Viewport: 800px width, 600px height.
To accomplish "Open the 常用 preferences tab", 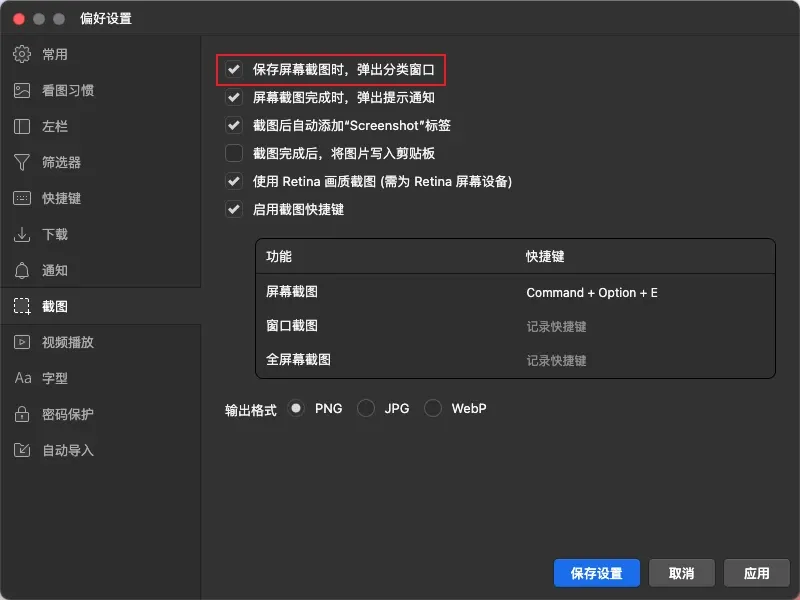I will 101,54.
